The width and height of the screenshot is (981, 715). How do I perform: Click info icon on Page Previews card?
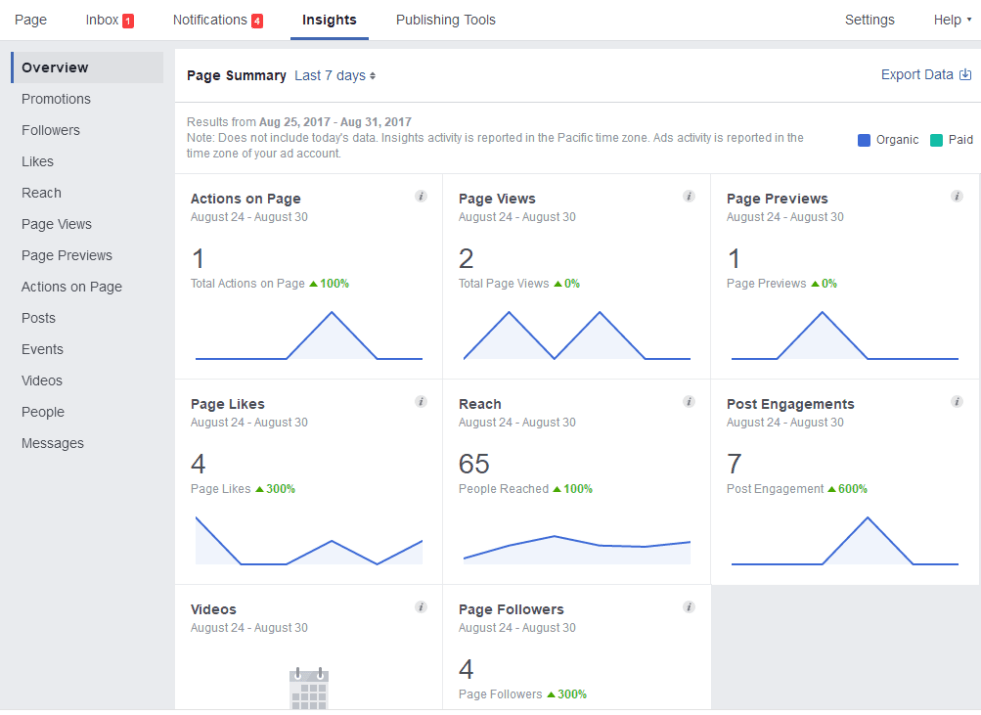click(x=957, y=197)
